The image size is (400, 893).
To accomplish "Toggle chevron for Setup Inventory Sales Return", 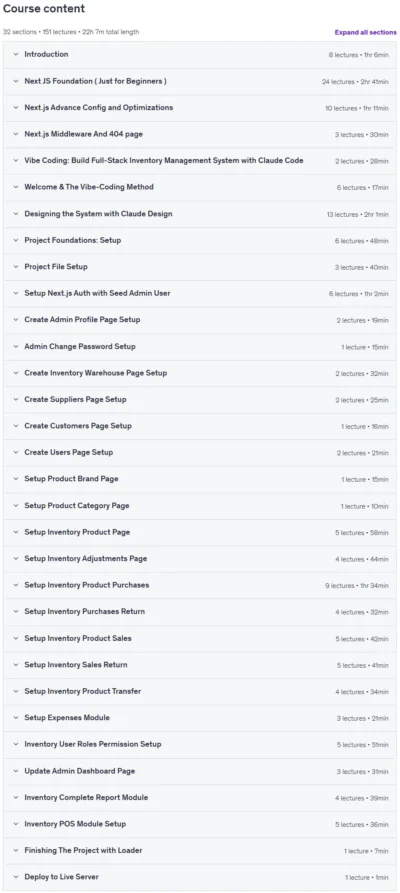I will tap(16, 665).
